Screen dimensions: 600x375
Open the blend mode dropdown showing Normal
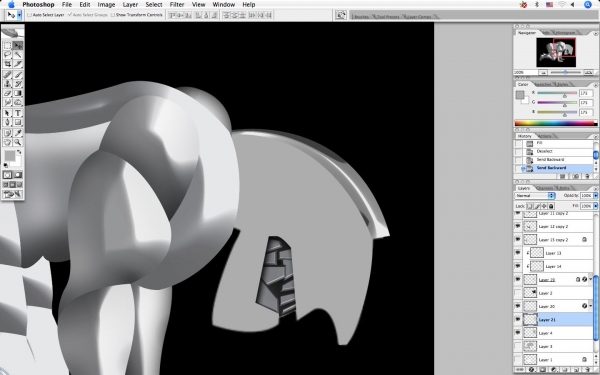535,196
